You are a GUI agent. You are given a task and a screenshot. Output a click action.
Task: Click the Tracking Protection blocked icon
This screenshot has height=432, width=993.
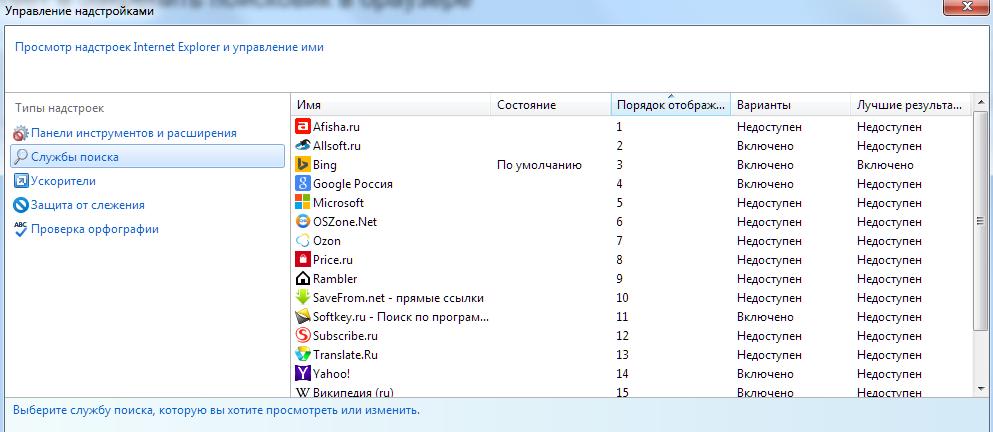(21, 205)
